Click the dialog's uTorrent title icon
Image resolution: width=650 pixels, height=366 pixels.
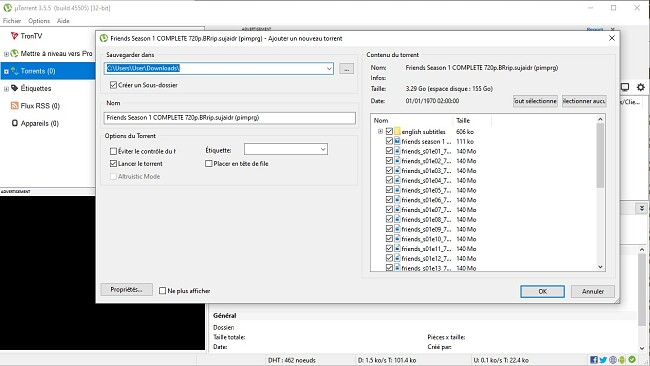pyautogui.click(x=104, y=38)
